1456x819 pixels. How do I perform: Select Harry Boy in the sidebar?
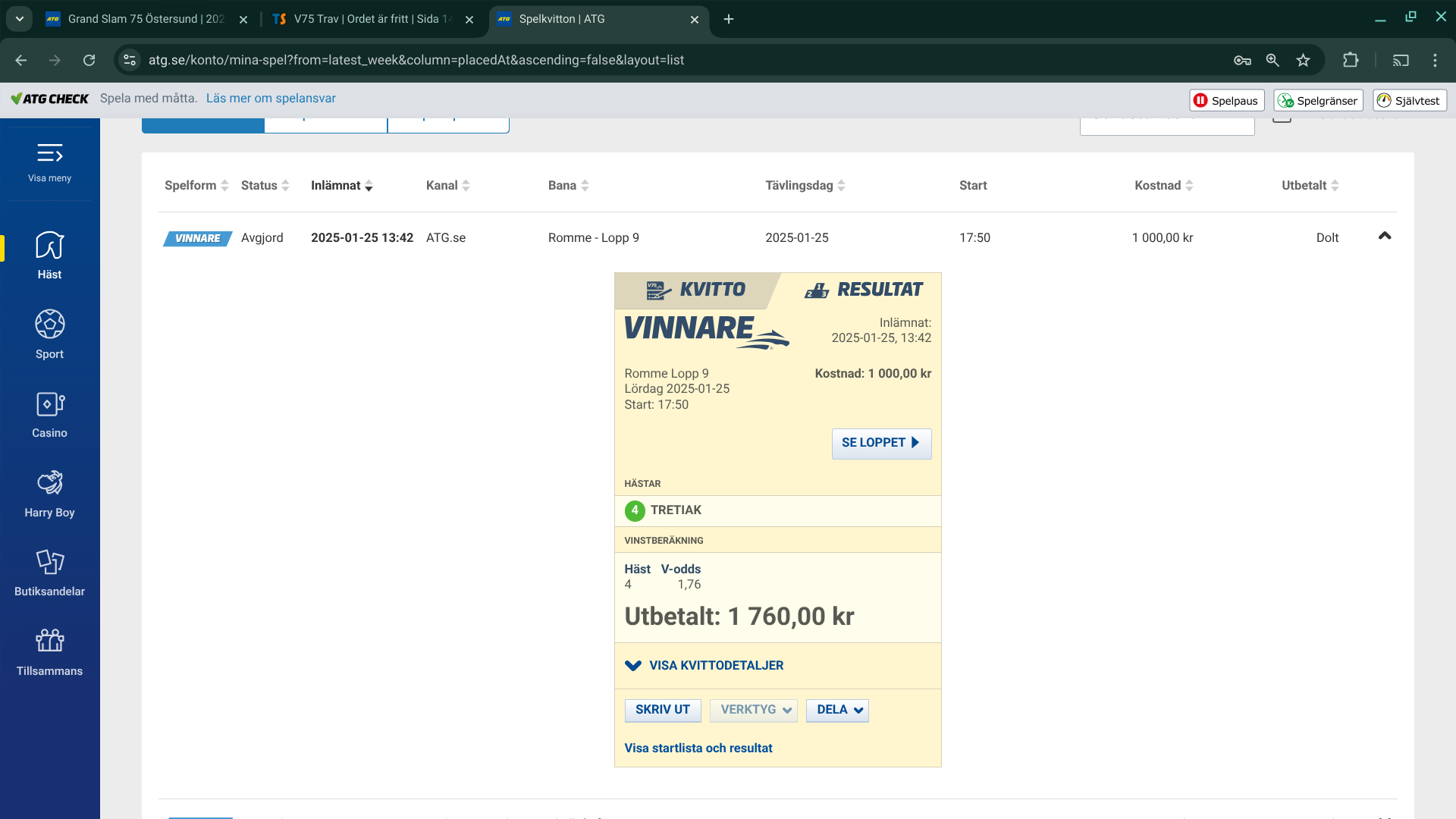point(49,493)
